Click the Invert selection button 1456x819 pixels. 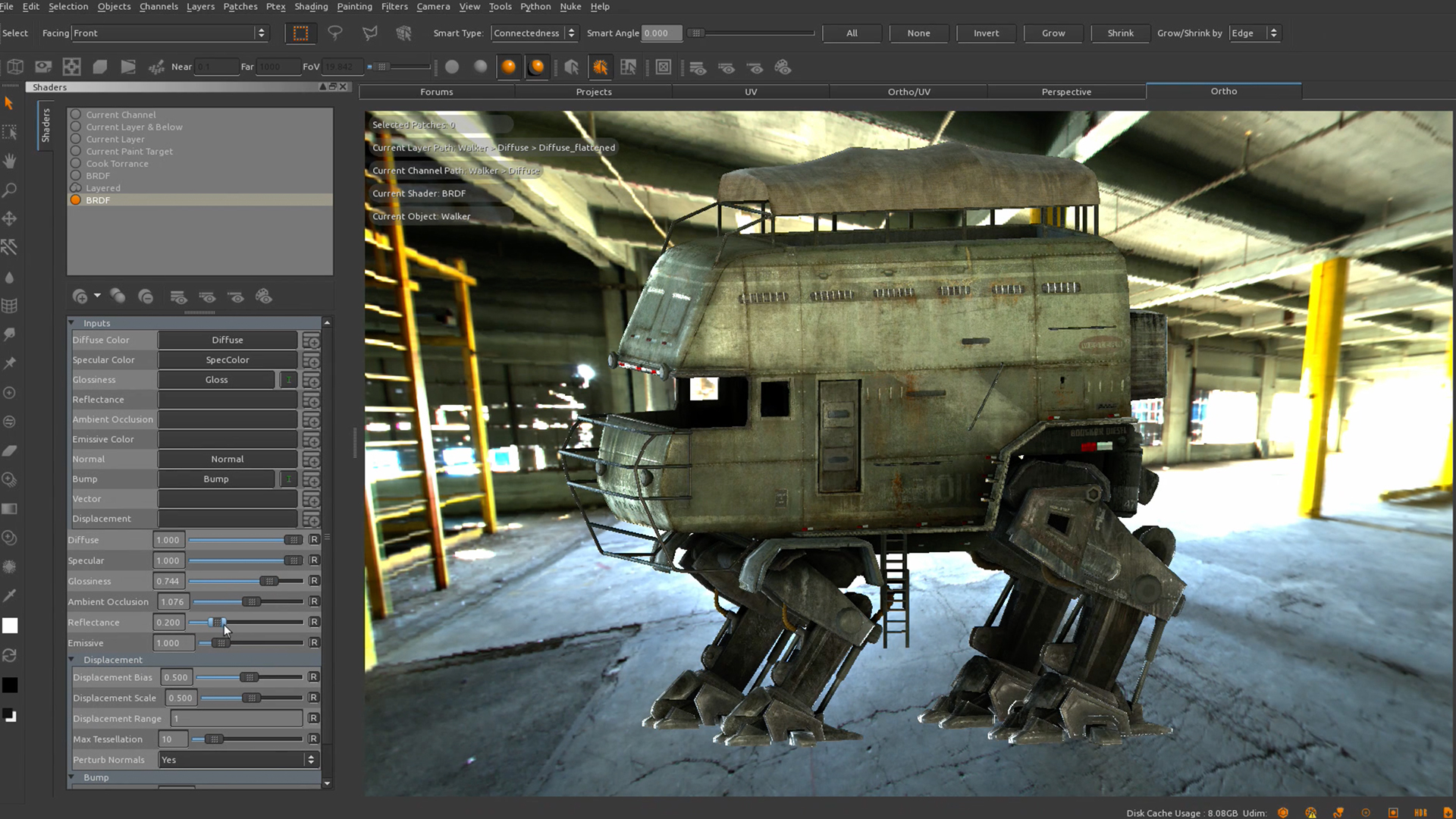[x=986, y=33]
